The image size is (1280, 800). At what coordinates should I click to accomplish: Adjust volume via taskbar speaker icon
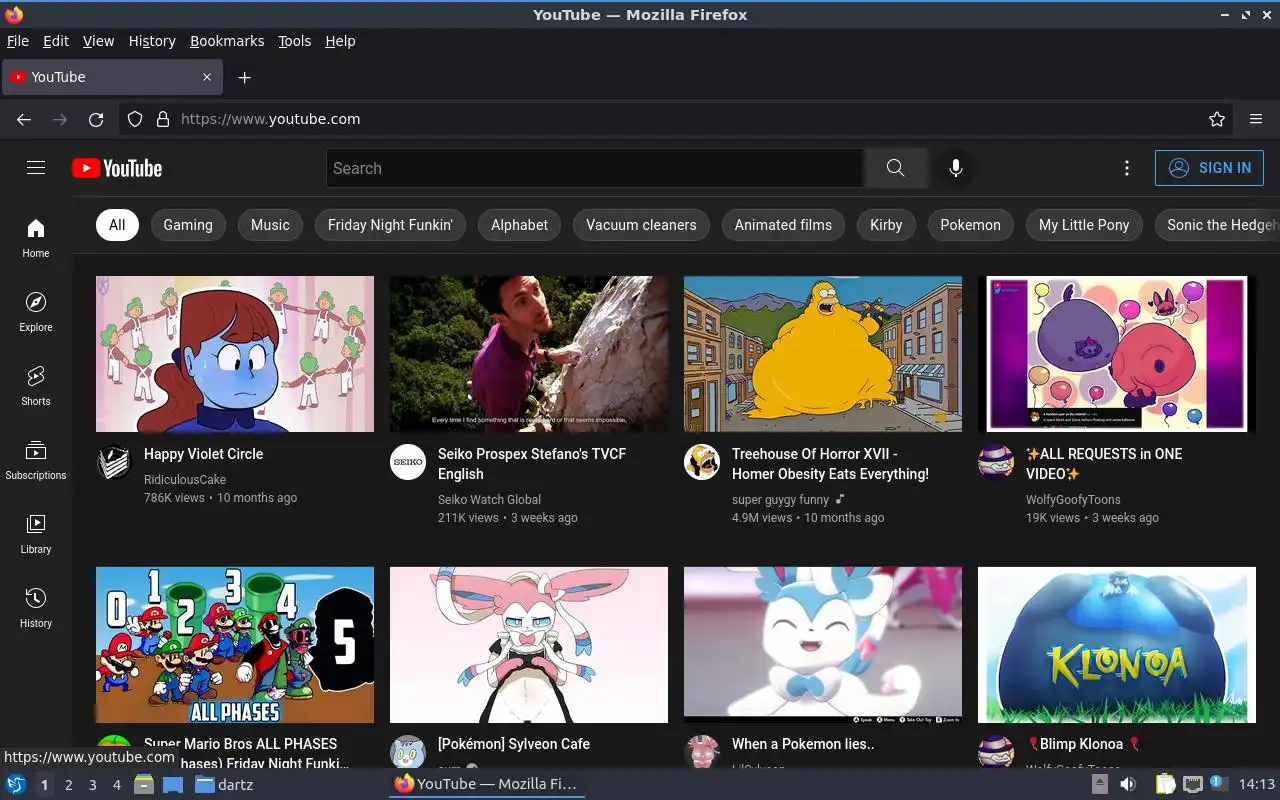[x=1128, y=784]
